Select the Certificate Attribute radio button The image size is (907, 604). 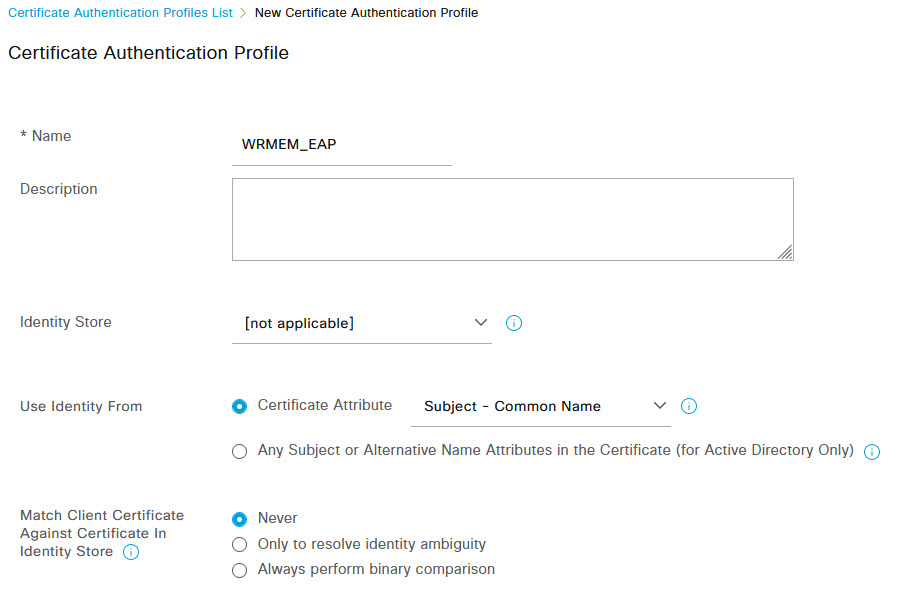[x=239, y=406]
